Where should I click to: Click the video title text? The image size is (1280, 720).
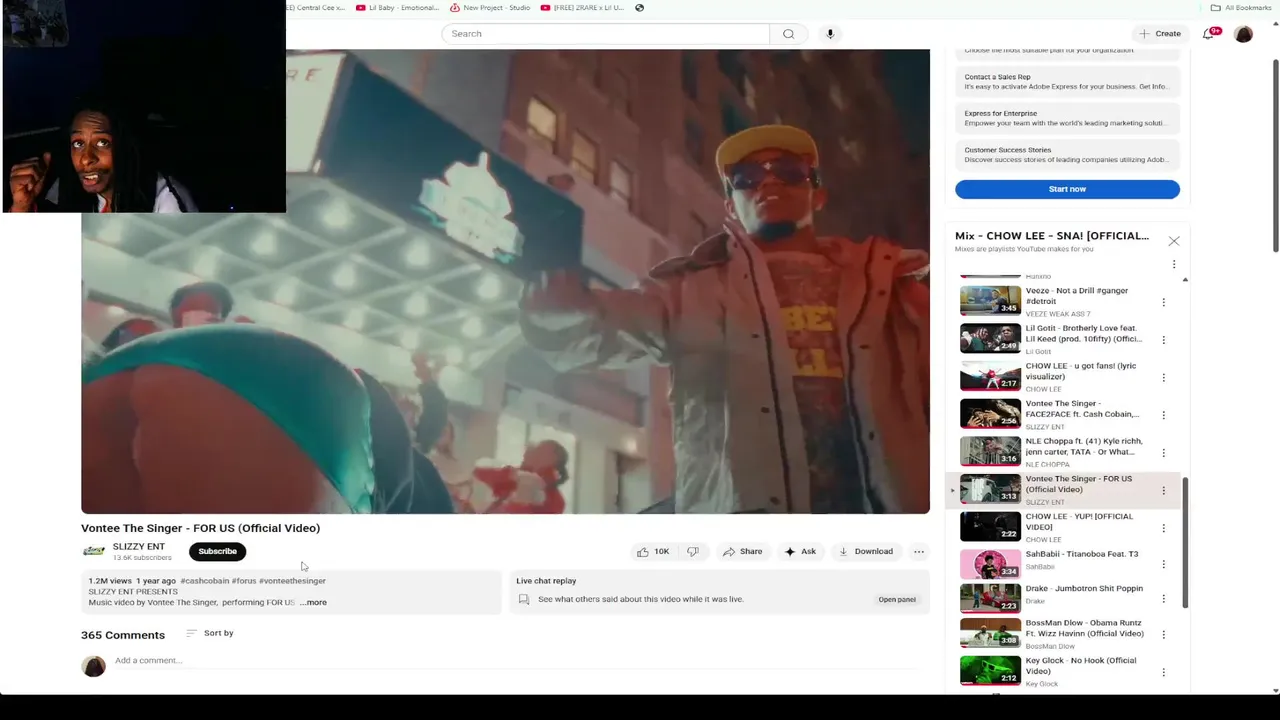tap(200, 528)
